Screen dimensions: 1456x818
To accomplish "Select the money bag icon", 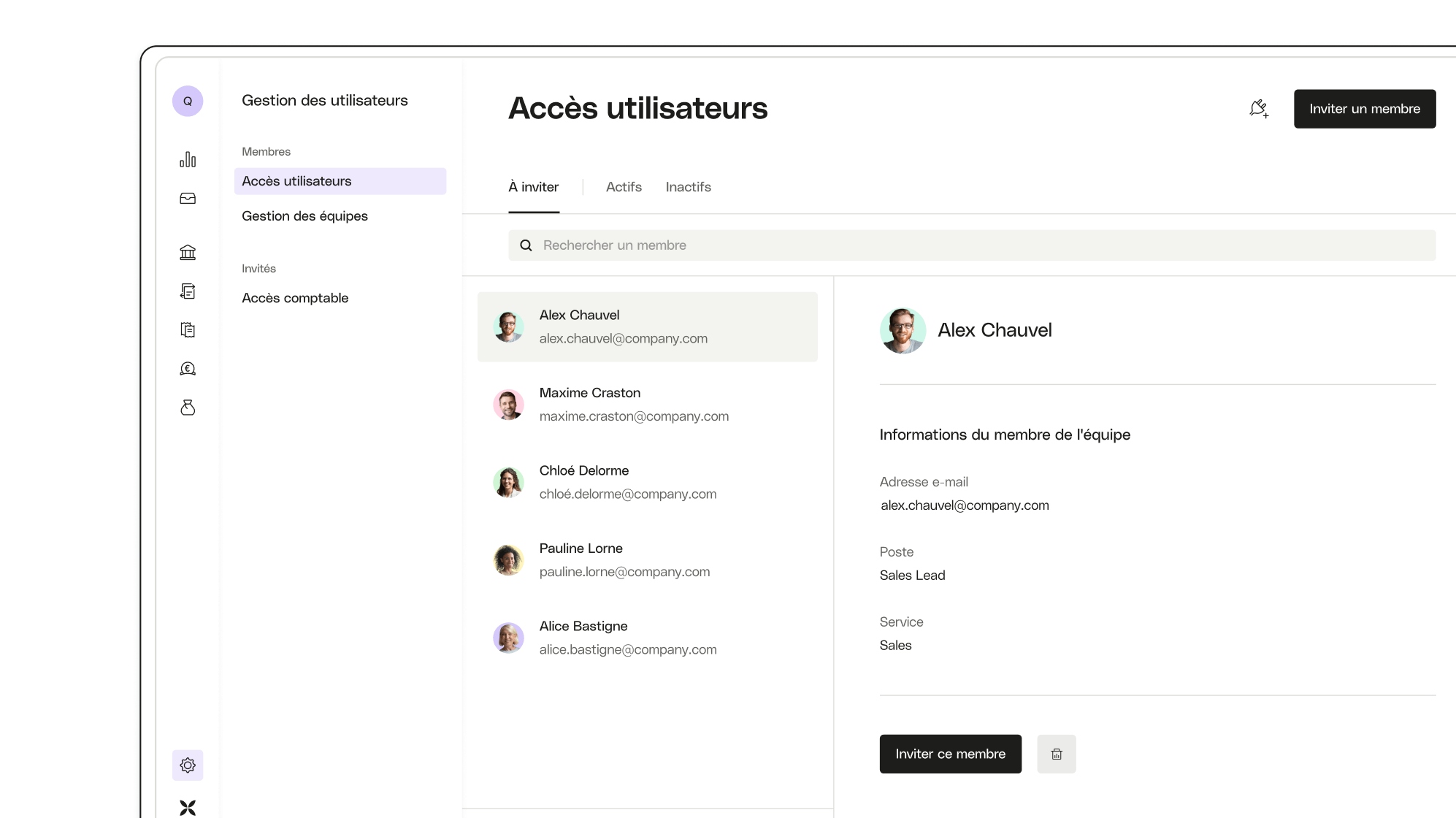I will point(188,408).
